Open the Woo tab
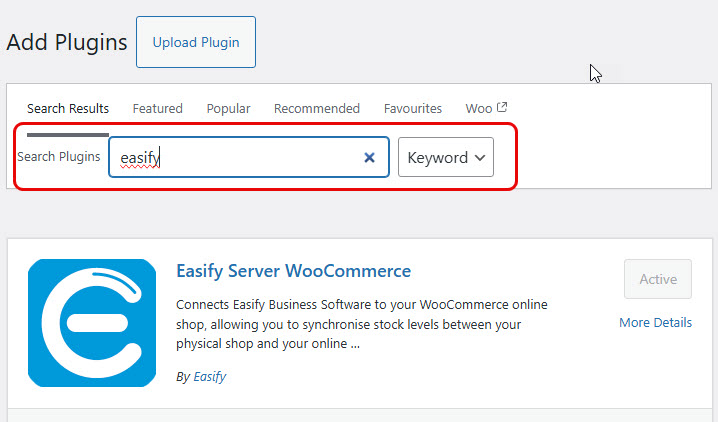This screenshot has width=718, height=422. click(479, 108)
